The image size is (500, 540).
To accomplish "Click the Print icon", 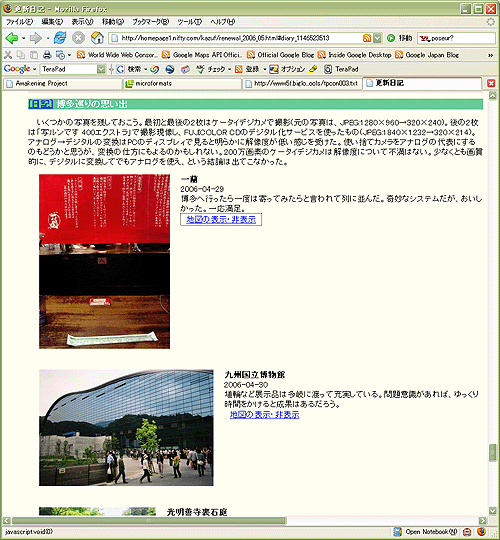I will [x=47, y=55].
